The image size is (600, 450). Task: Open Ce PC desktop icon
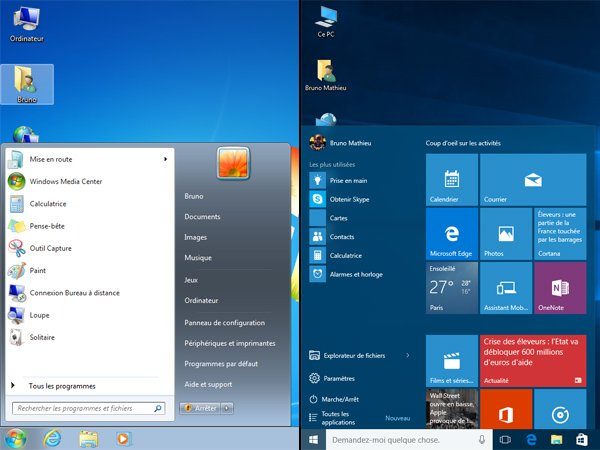tap(326, 21)
